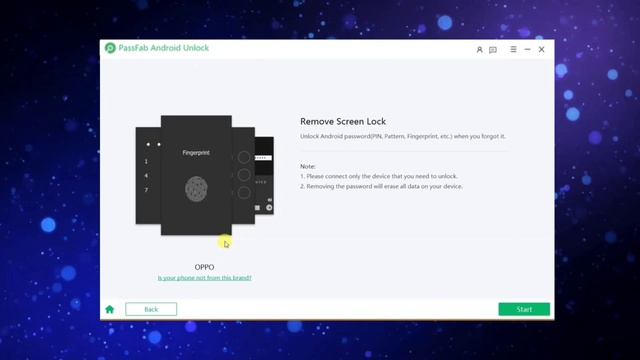Image resolution: width=640 pixels, height=360 pixels.
Task: Click the "Remove Screen Lock" heading
Action: click(343, 121)
